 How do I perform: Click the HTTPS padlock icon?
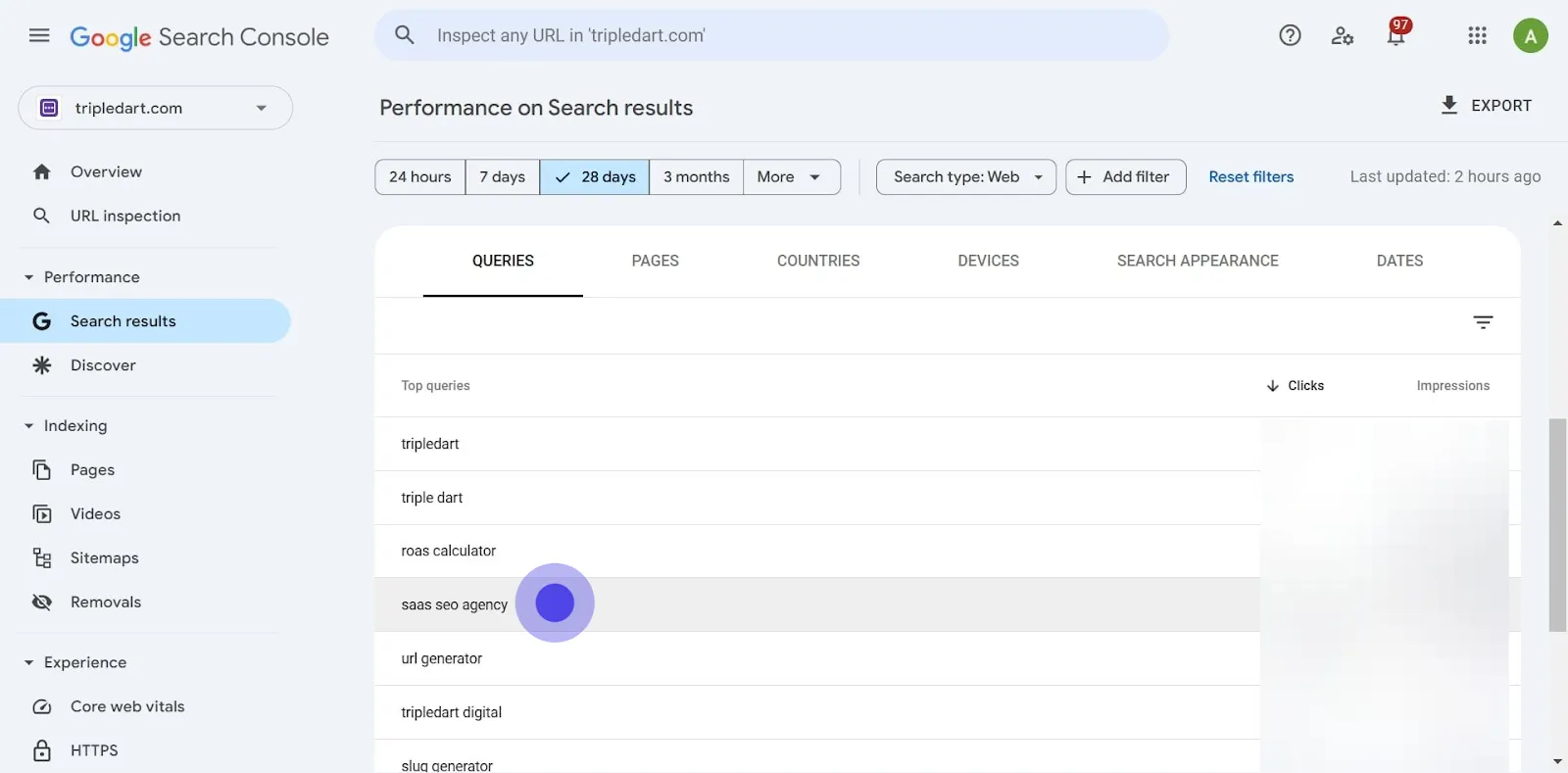click(41, 750)
